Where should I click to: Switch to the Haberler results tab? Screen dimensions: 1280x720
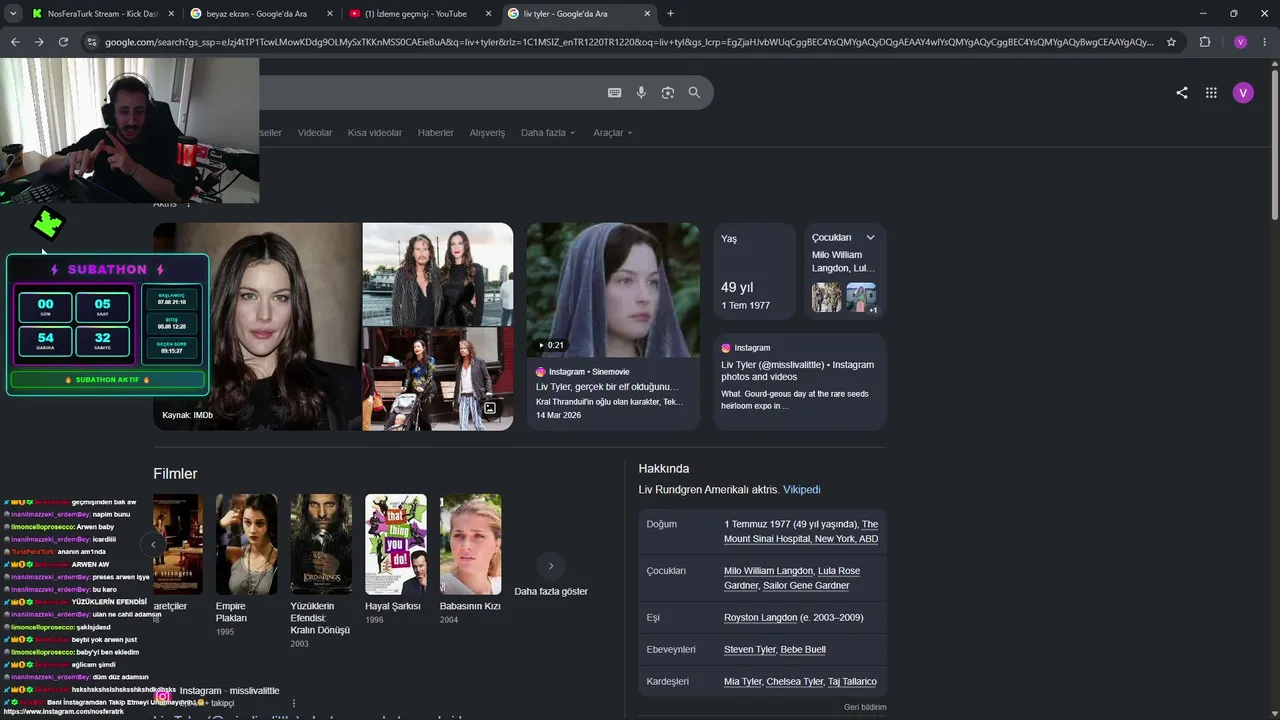(436, 133)
